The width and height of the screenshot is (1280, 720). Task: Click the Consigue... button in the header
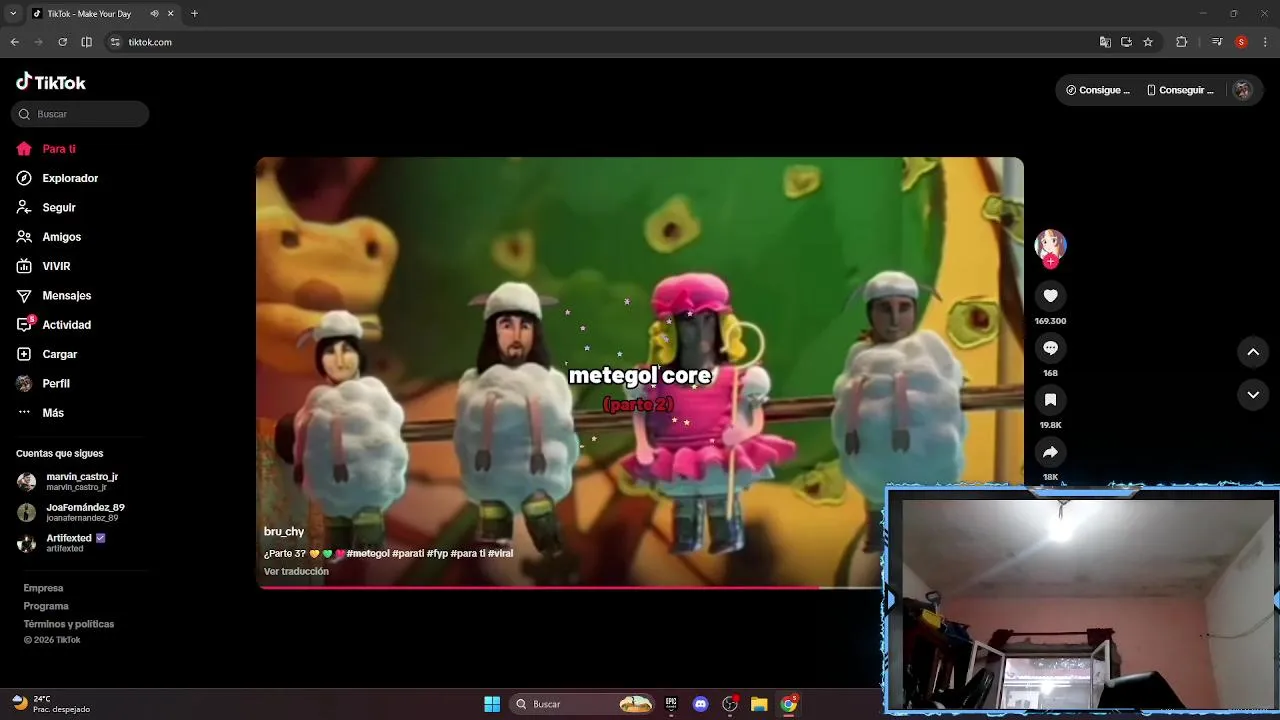coord(1098,90)
